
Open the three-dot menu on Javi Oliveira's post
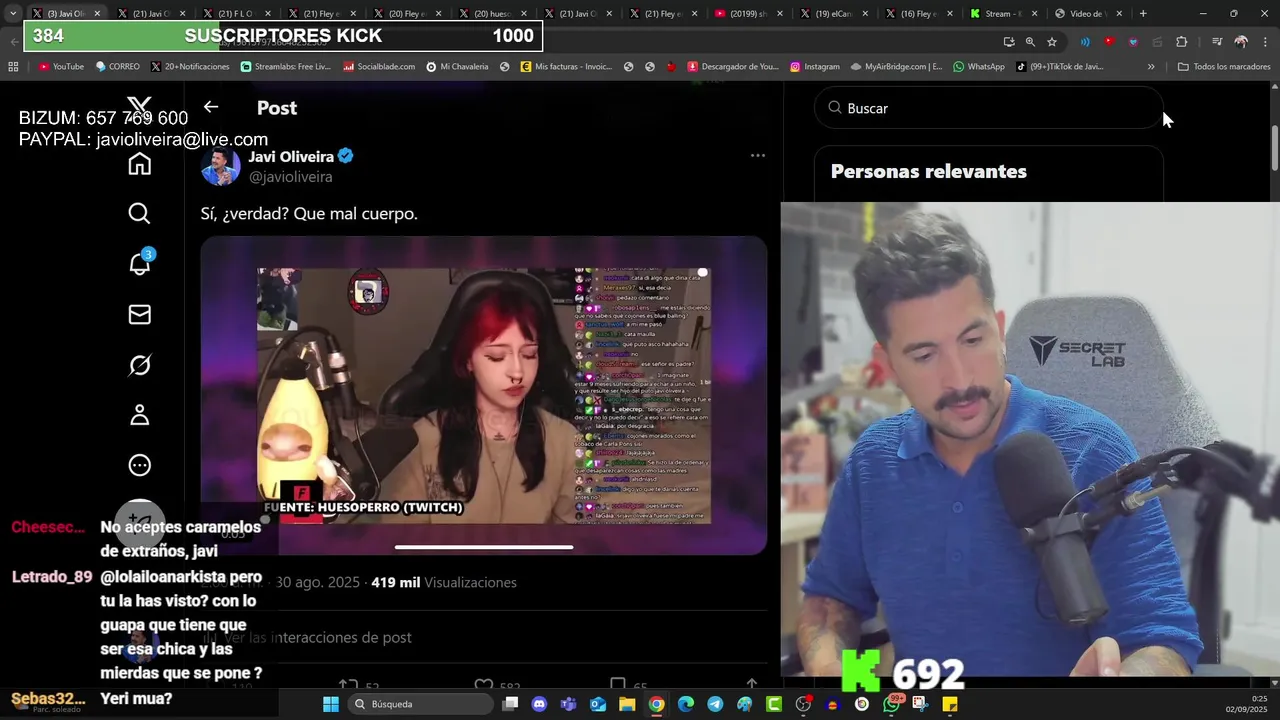pyautogui.click(x=758, y=155)
